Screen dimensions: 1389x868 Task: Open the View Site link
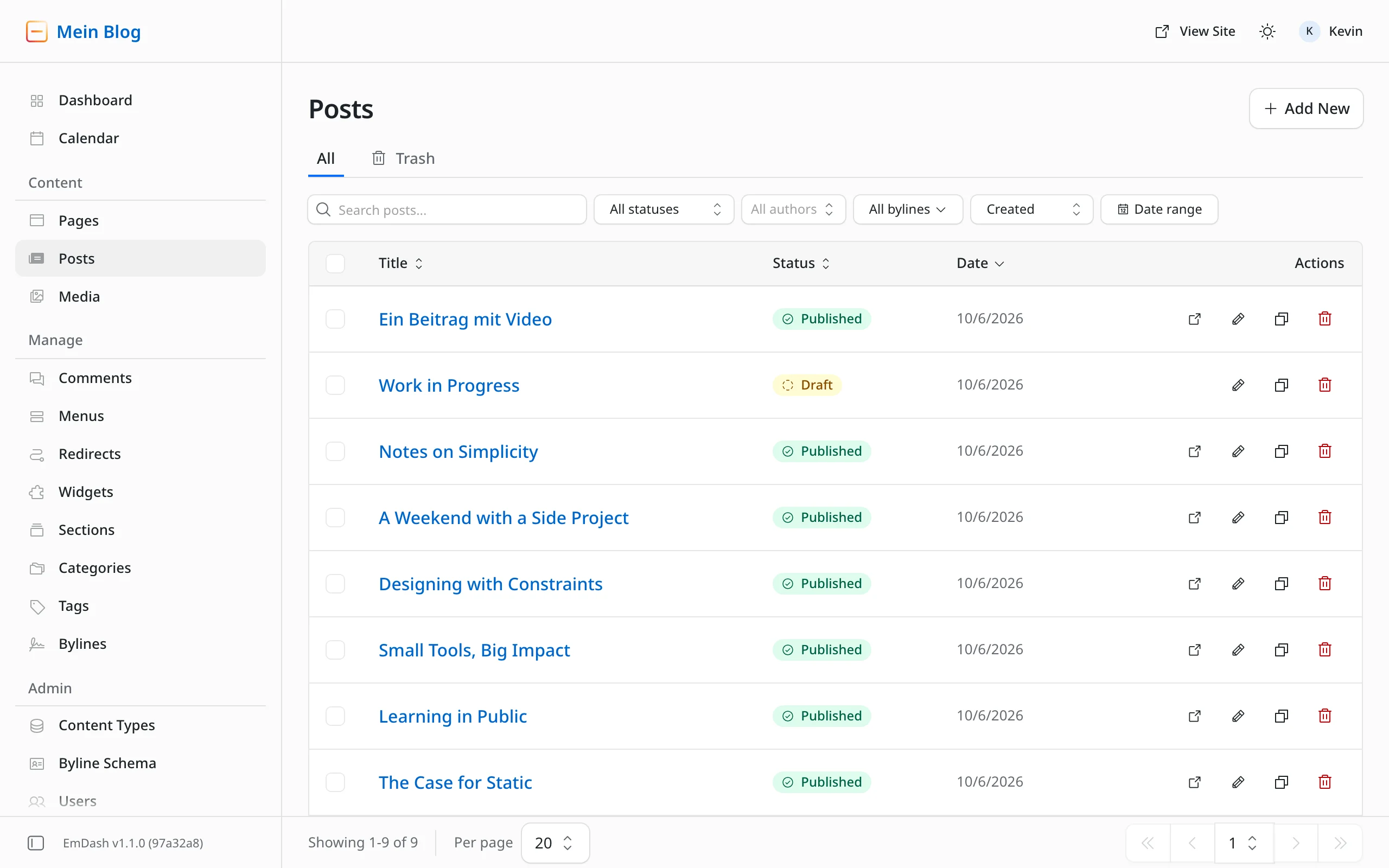[1195, 31]
